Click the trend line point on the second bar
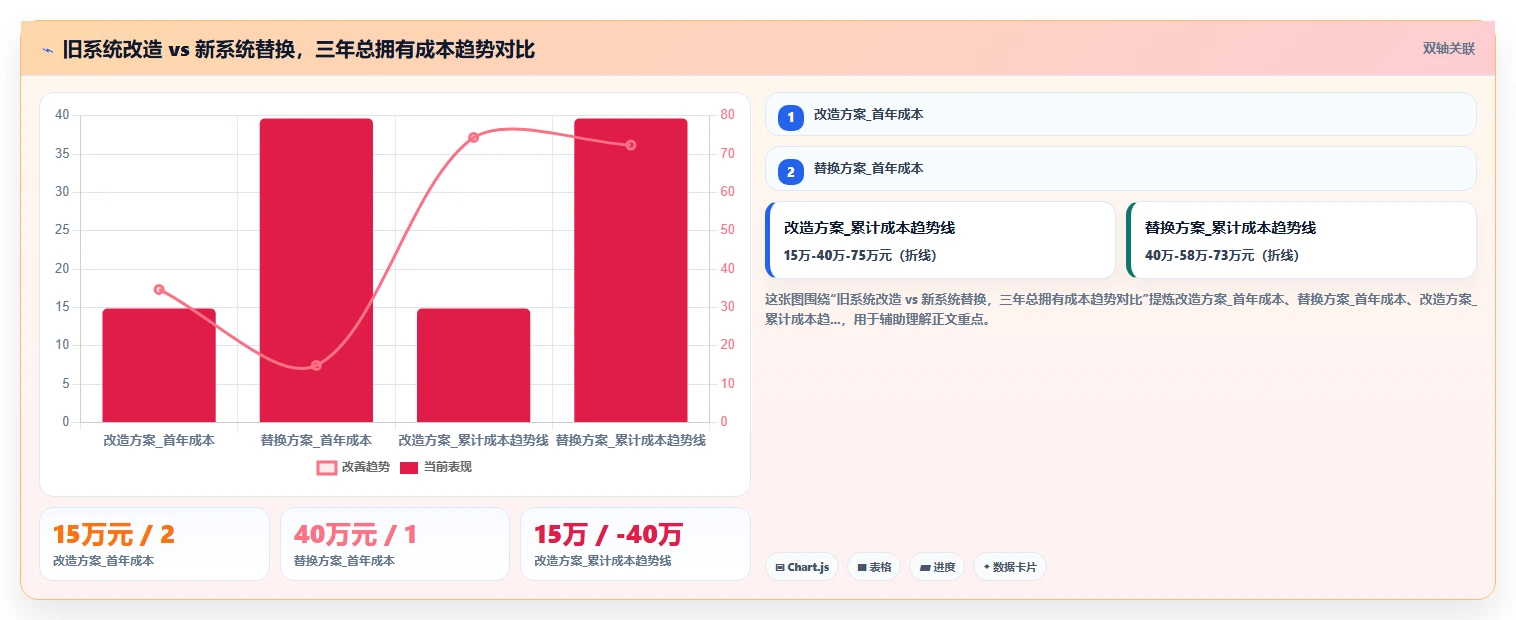The width and height of the screenshot is (1516, 620). point(316,366)
